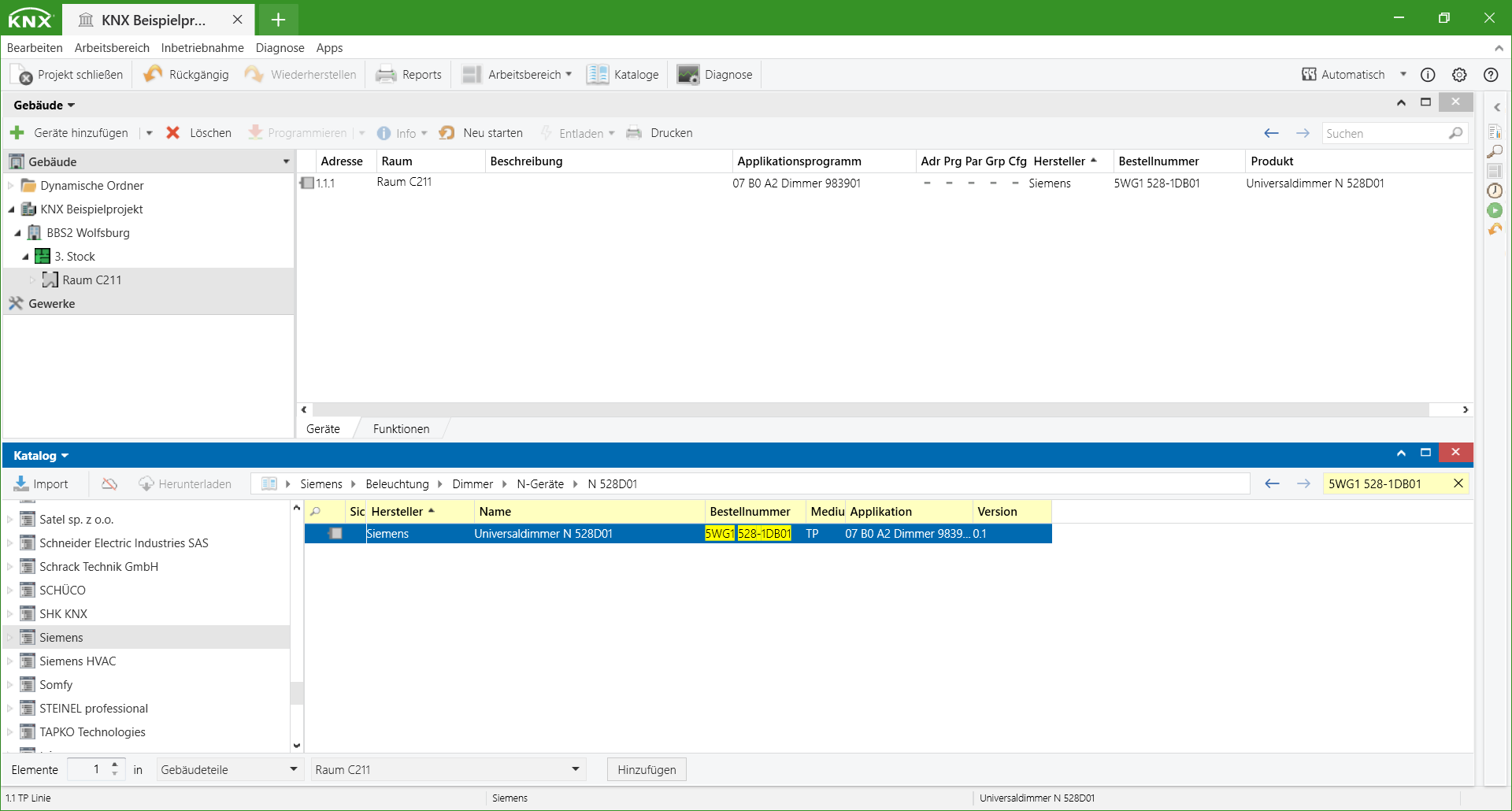Click the Suchen search field in Gebäude panel
The height and width of the screenshot is (811, 1512).
click(x=1384, y=134)
